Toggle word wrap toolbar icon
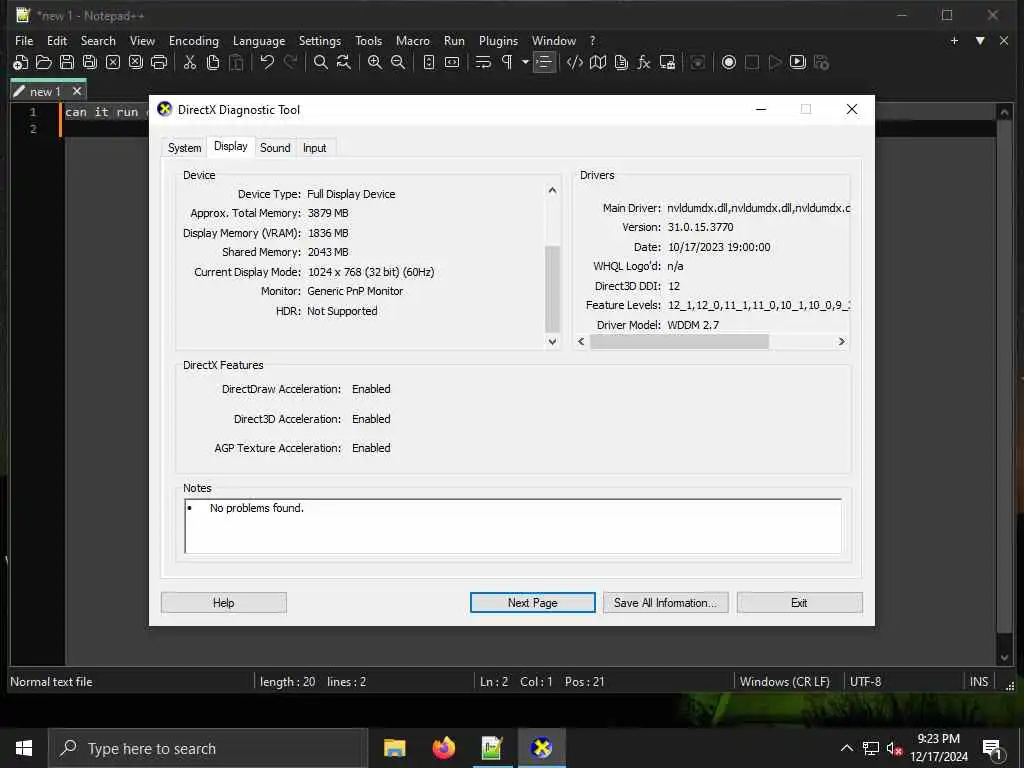The width and height of the screenshot is (1024, 768). [x=483, y=63]
